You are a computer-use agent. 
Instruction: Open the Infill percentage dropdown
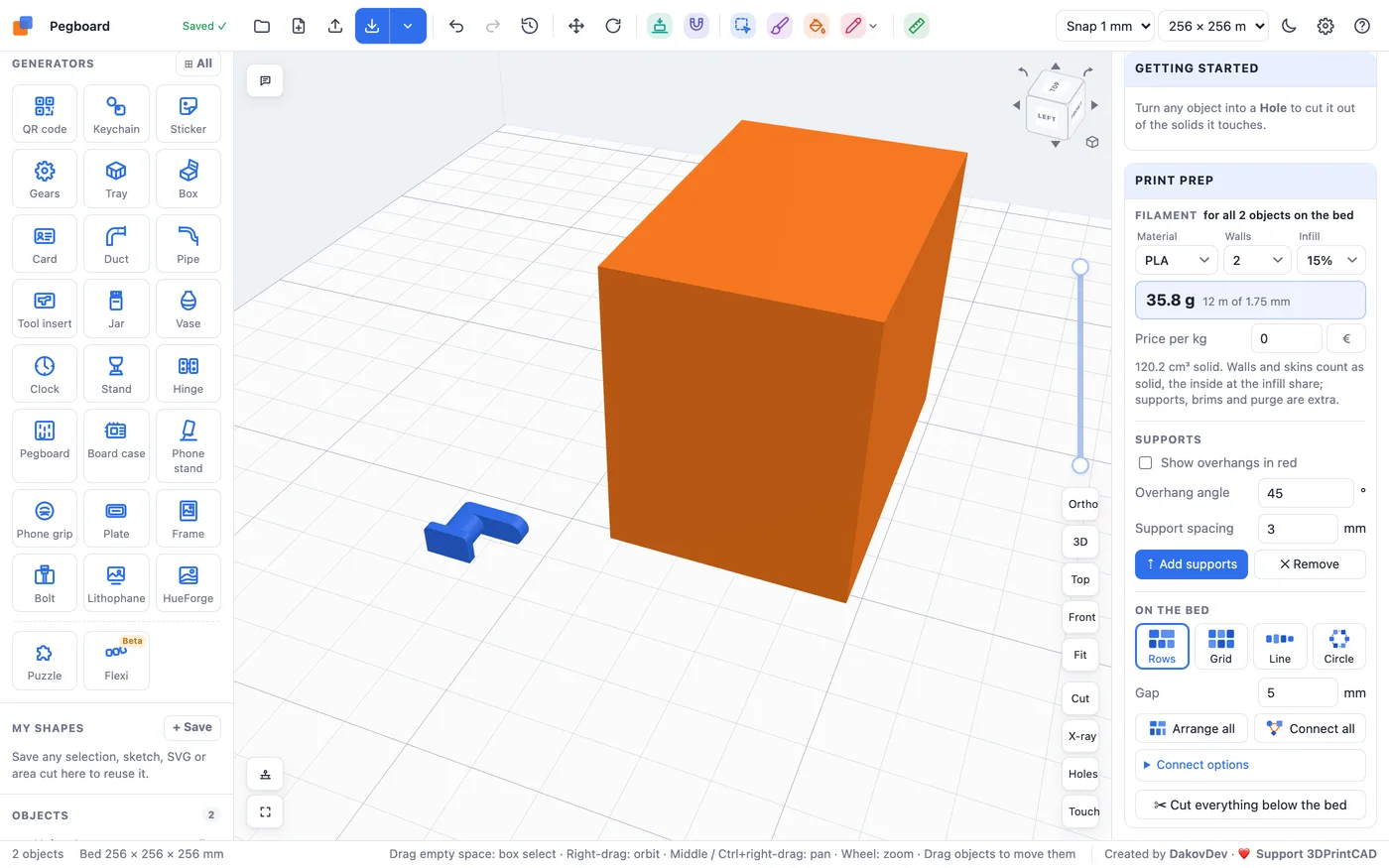(x=1331, y=260)
